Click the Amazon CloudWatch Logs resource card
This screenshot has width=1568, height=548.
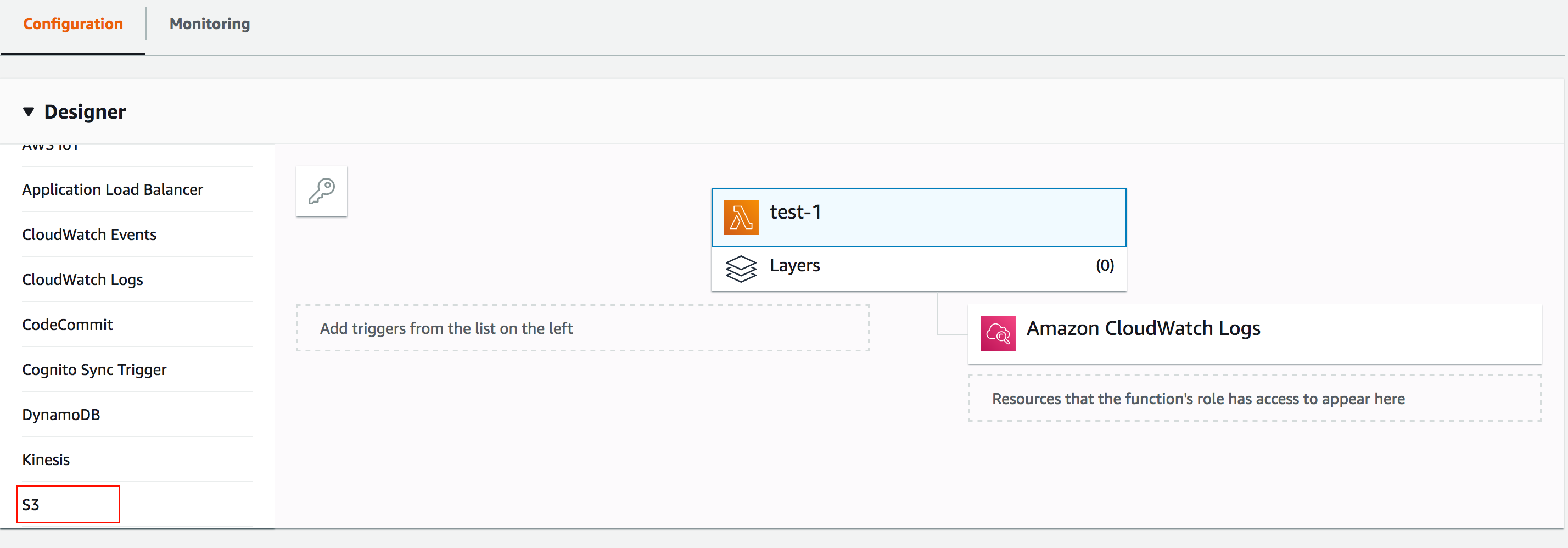1254,334
